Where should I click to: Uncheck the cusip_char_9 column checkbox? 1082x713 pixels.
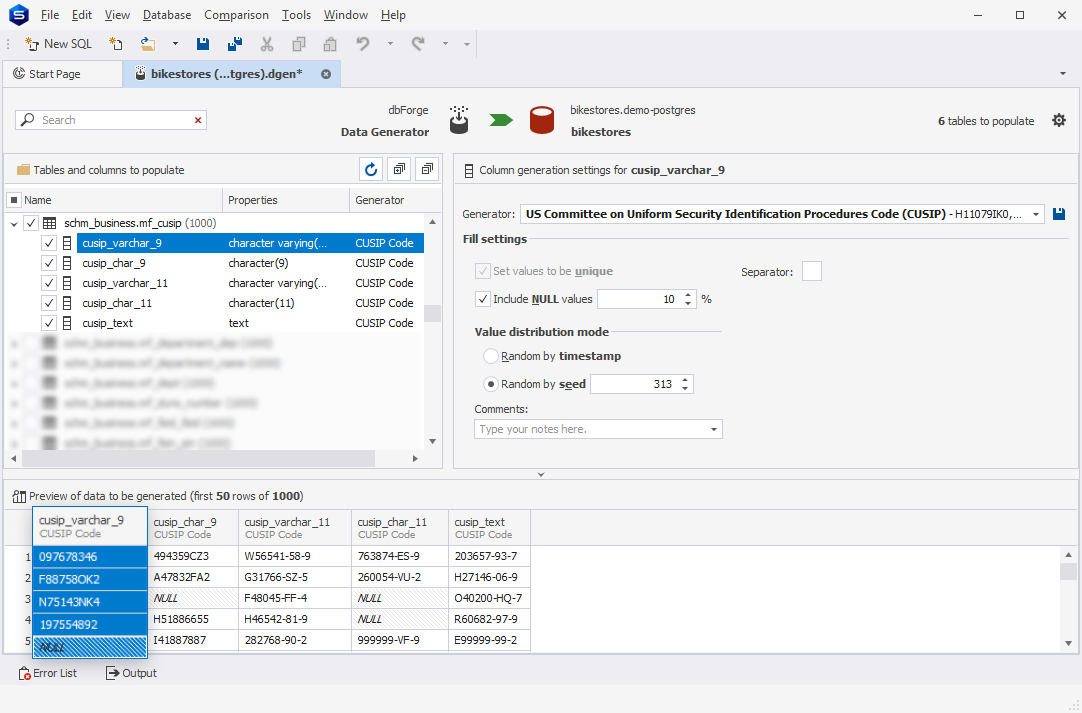(x=48, y=263)
